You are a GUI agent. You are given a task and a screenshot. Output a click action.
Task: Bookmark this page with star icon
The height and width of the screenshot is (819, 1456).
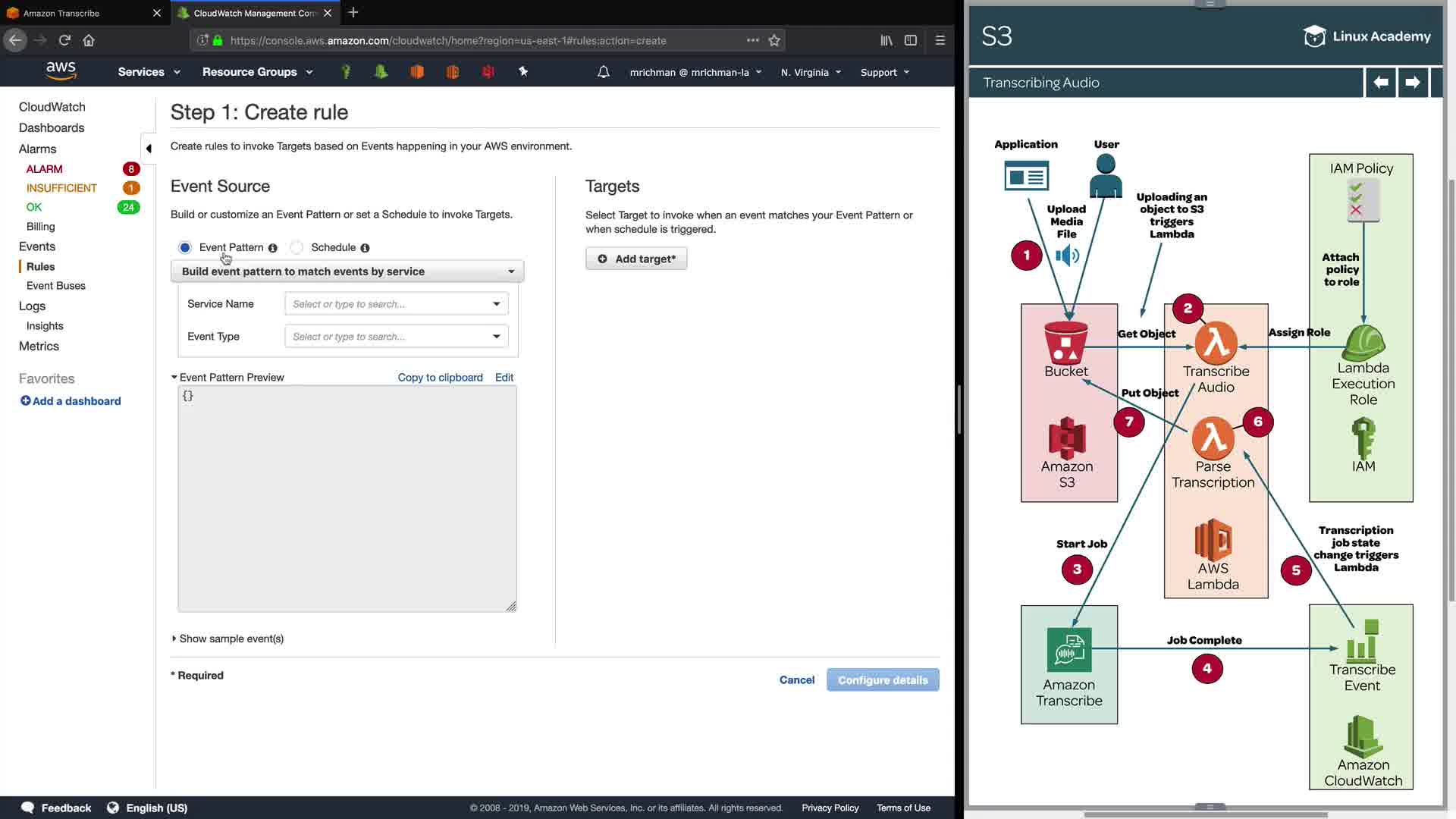tap(774, 40)
